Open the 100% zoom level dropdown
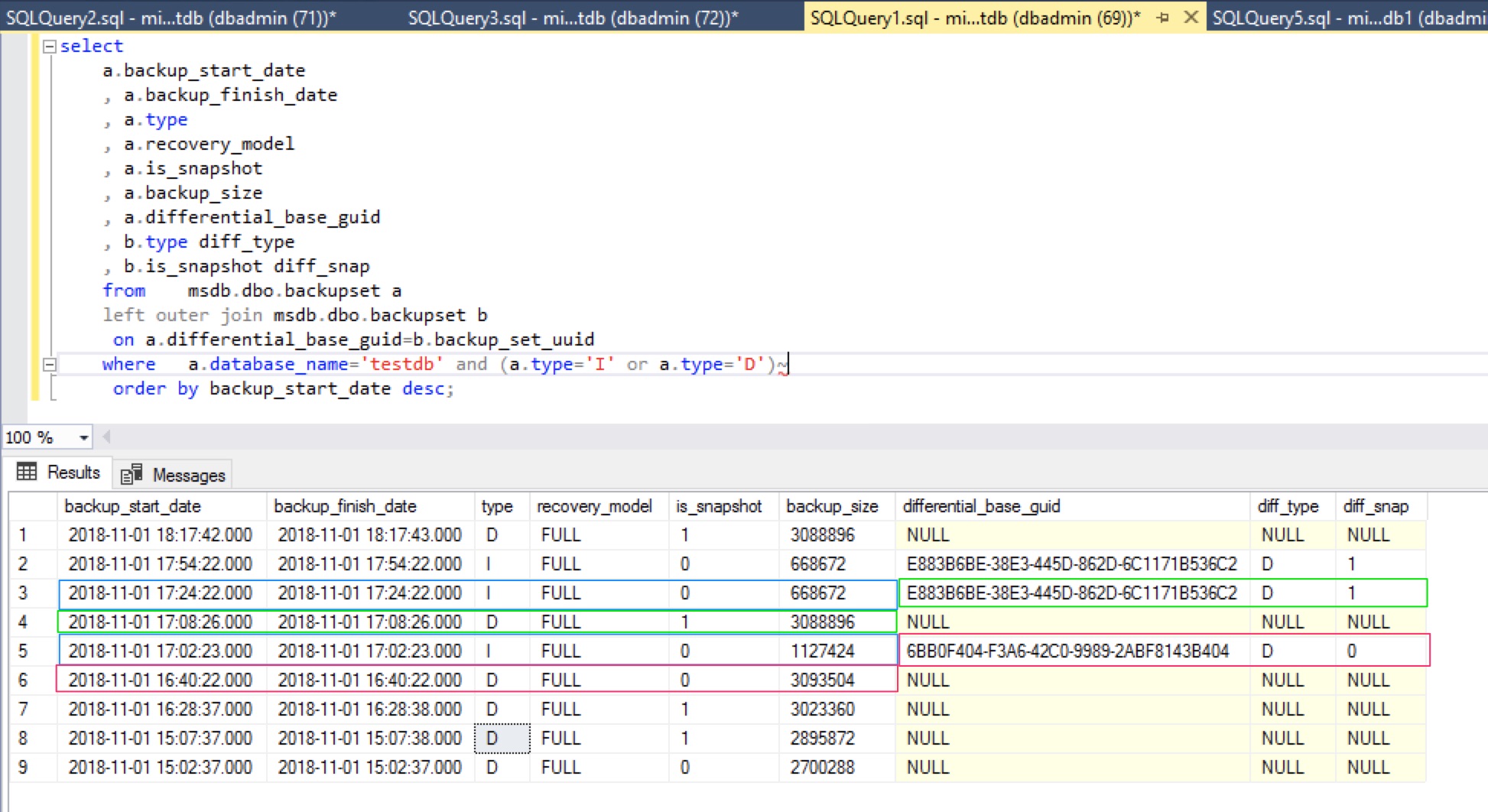1488x812 pixels. click(x=83, y=437)
